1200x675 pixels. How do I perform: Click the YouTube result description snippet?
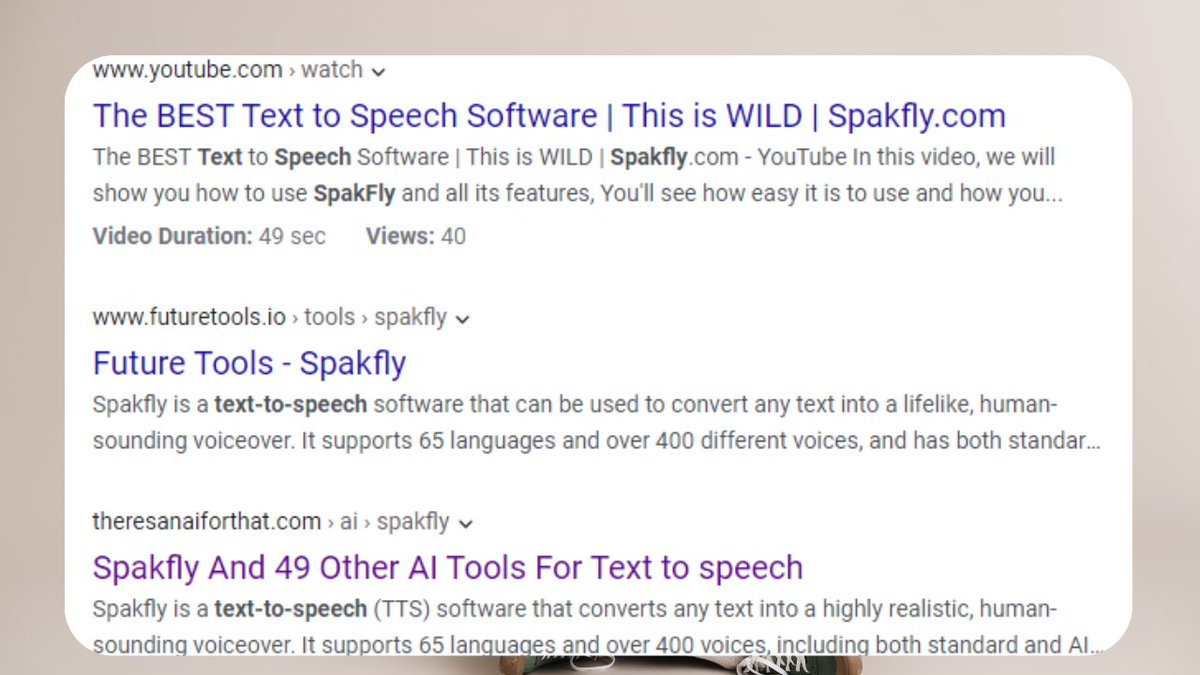coord(577,175)
